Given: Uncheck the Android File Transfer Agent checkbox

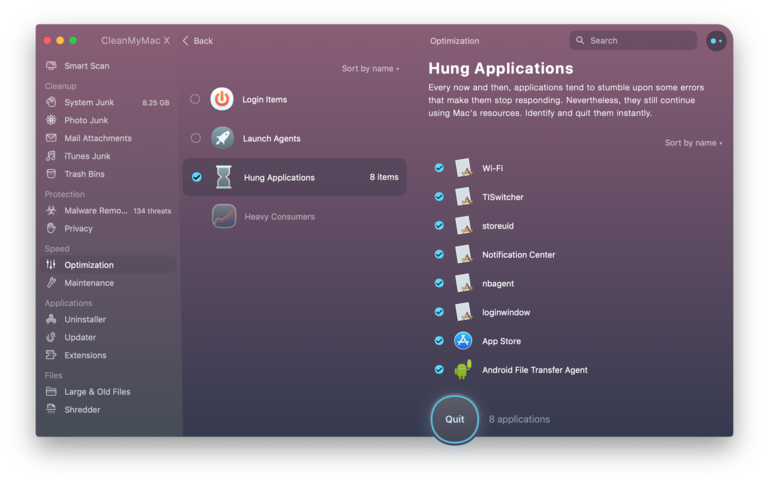Looking at the screenshot, I should pos(439,369).
